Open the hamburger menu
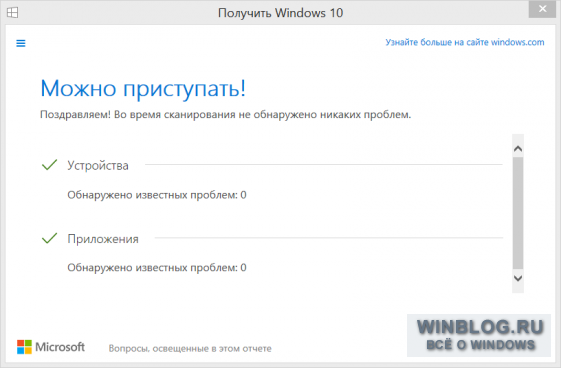The height and width of the screenshot is (368, 561). click(21, 43)
